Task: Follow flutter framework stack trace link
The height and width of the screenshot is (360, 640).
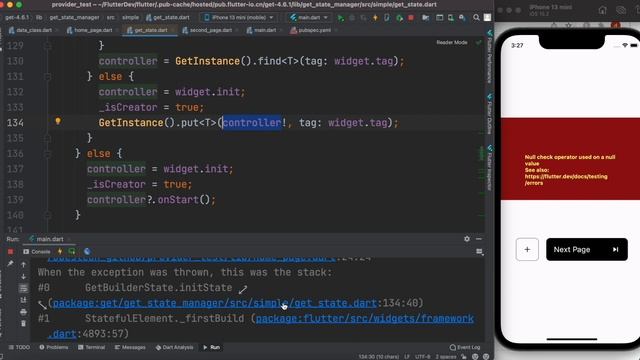Action: pyautogui.click(x=365, y=318)
